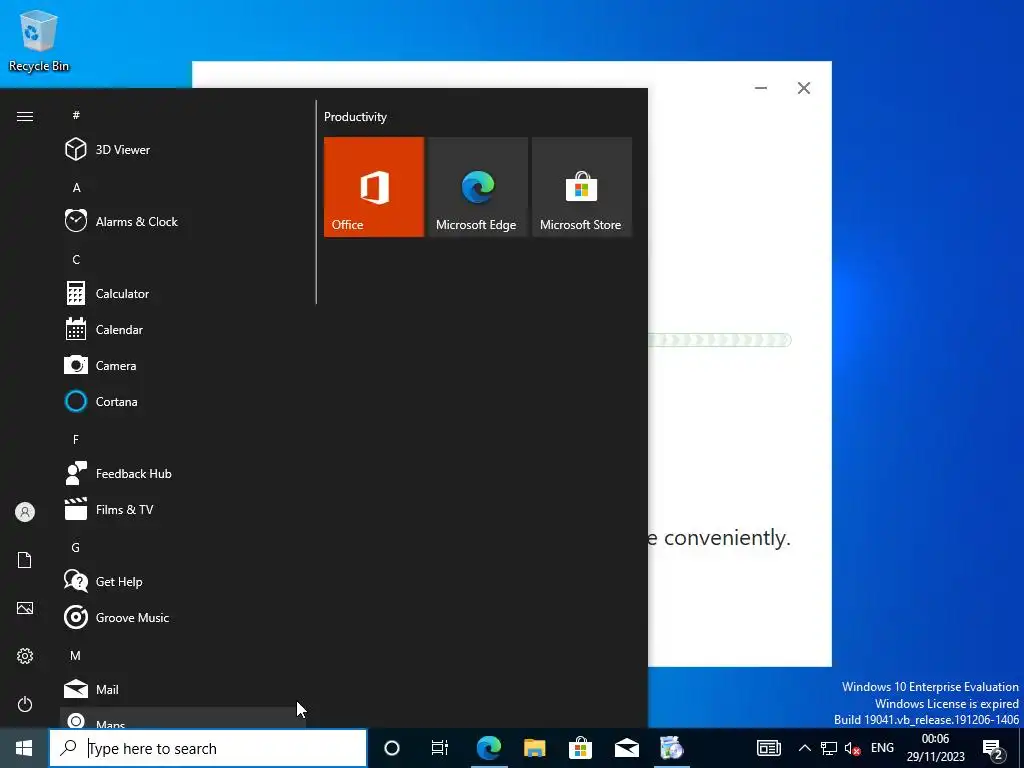Click the Office tile
1024x768 pixels.
(x=374, y=187)
